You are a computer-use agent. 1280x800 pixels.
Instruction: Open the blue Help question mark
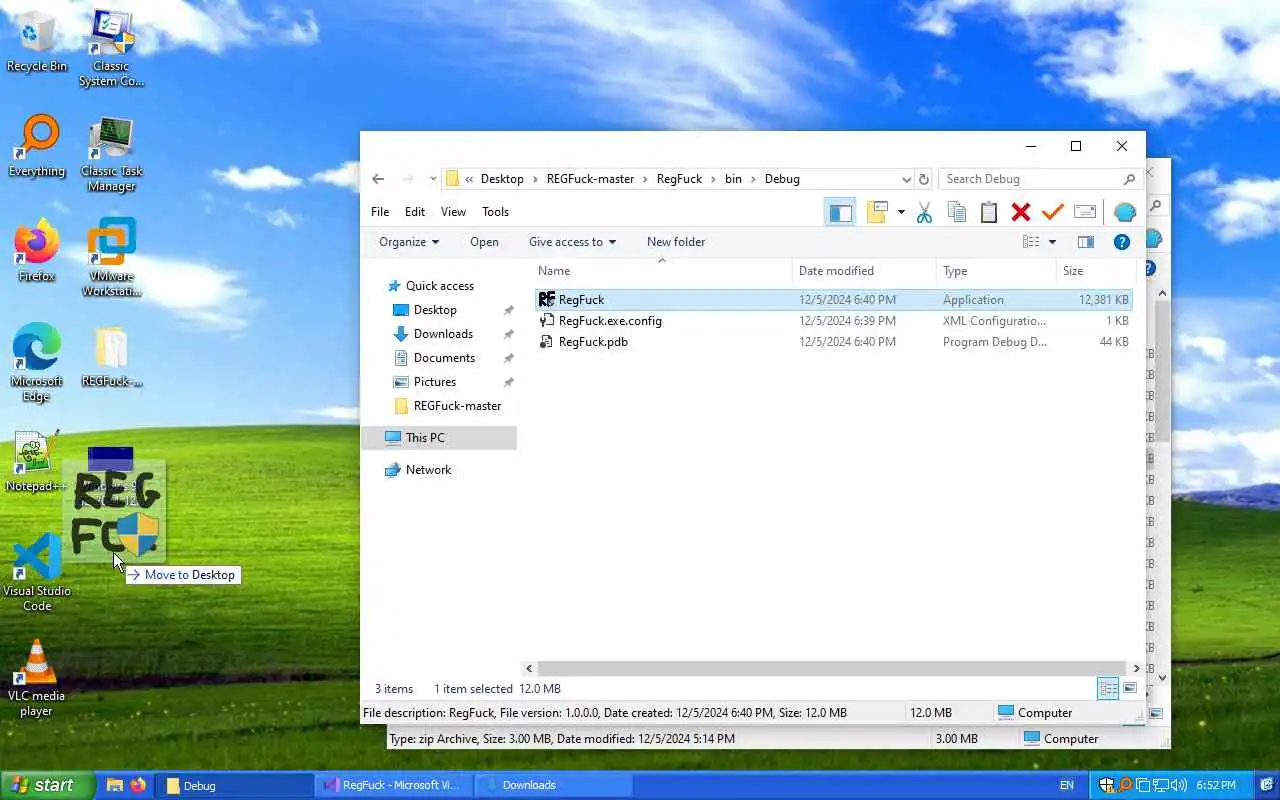point(1122,242)
